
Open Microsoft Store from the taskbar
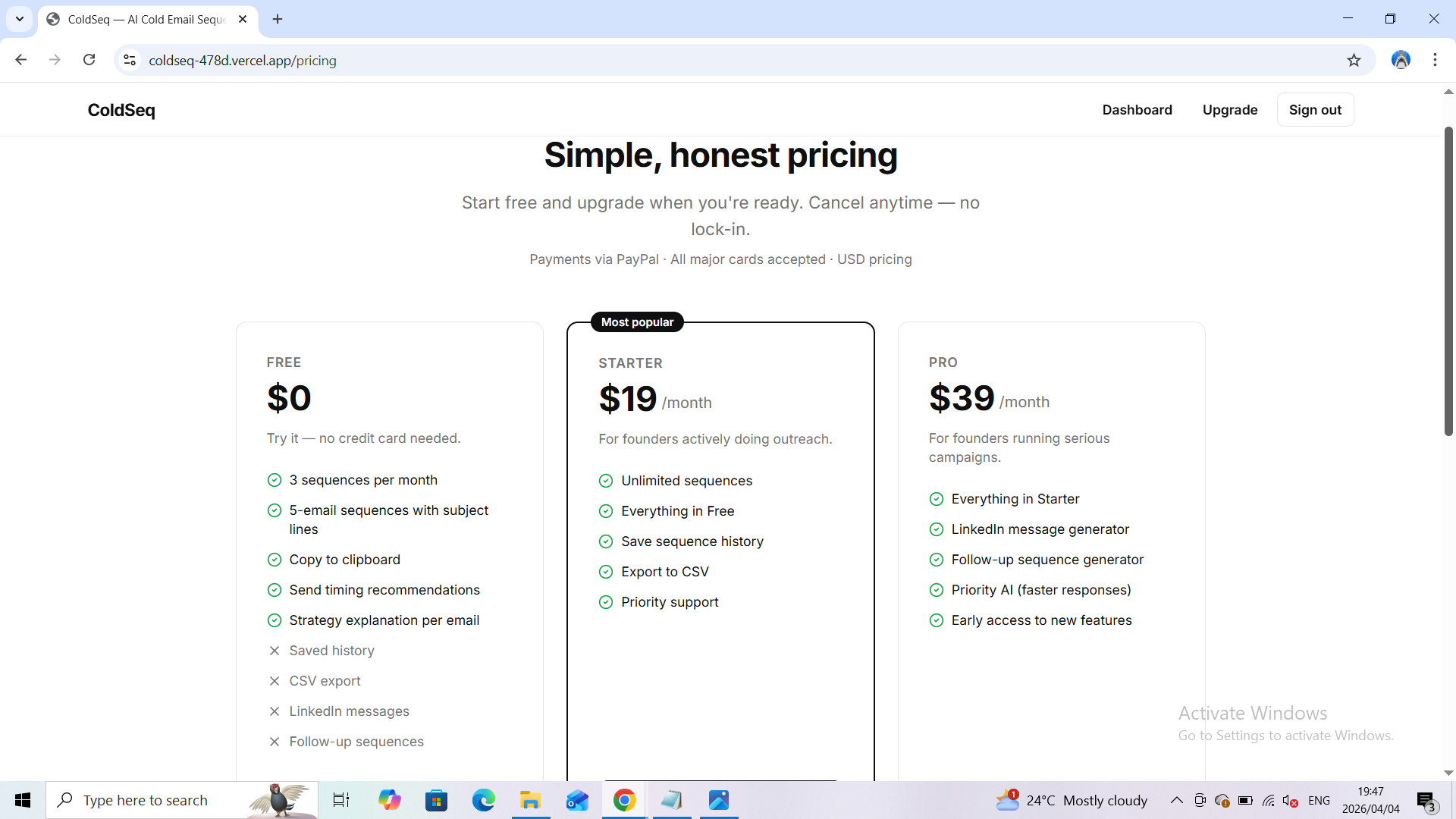point(436,800)
